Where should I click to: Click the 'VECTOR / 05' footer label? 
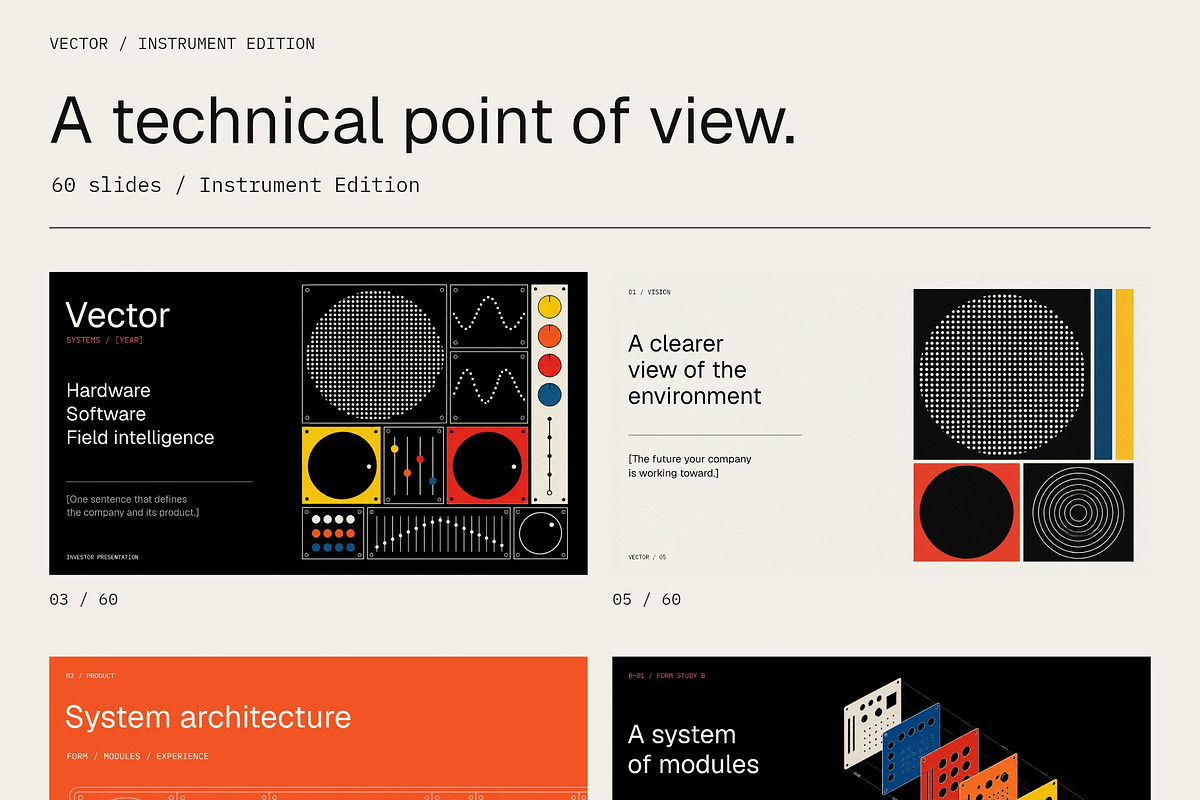(x=647, y=557)
